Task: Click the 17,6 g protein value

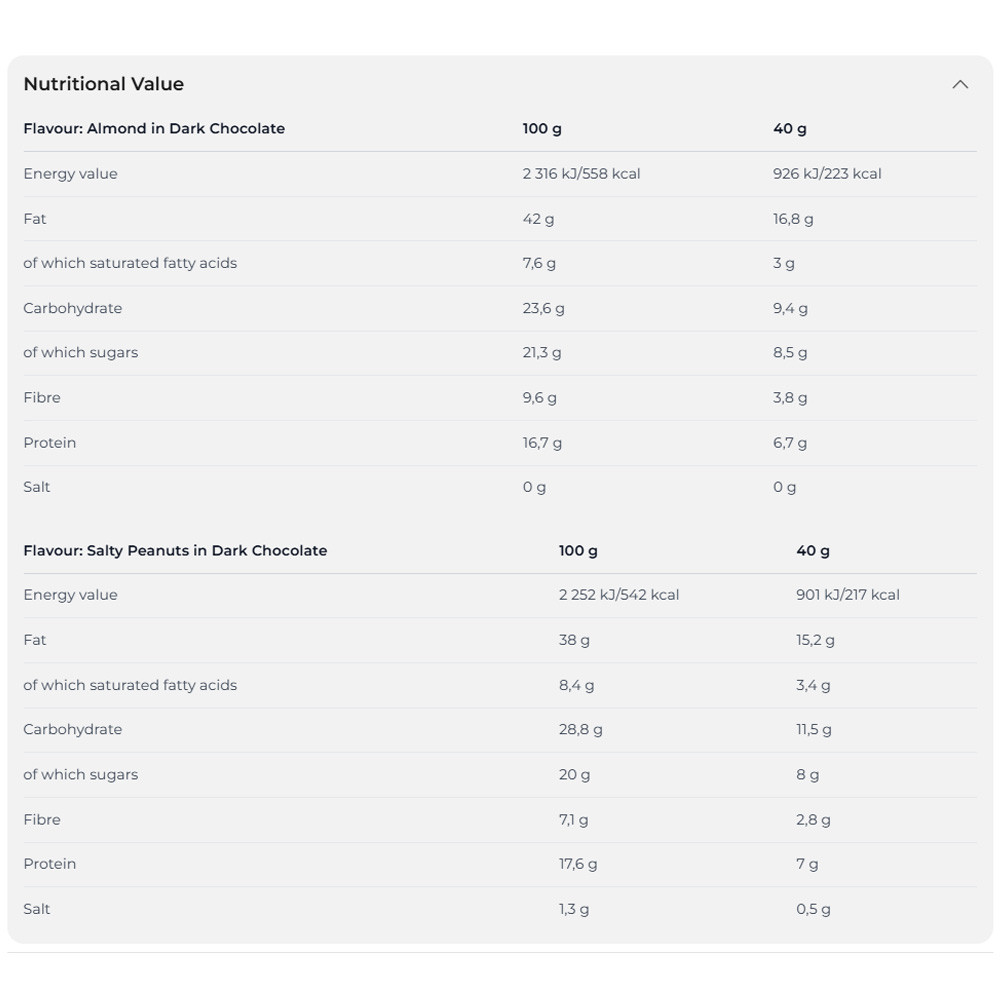Action: coord(578,863)
